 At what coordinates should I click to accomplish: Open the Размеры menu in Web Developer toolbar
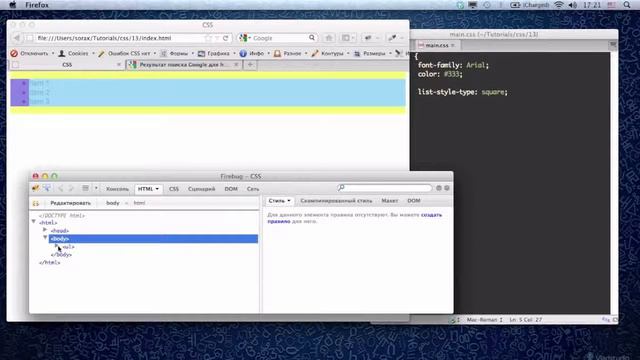372,53
